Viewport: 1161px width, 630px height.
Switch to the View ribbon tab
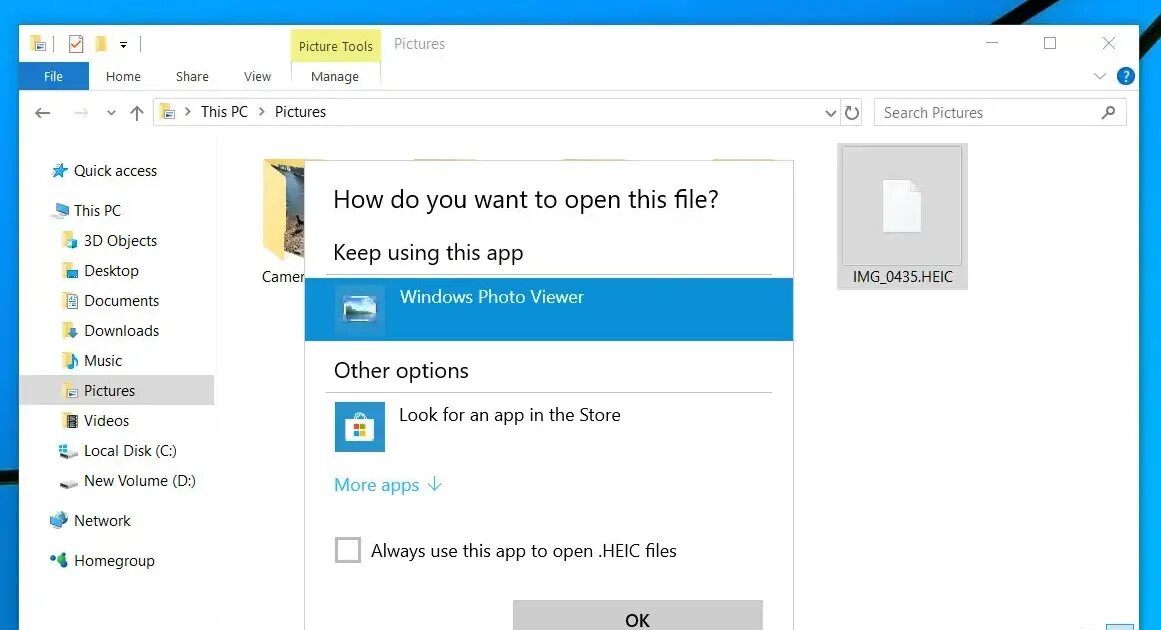point(257,76)
